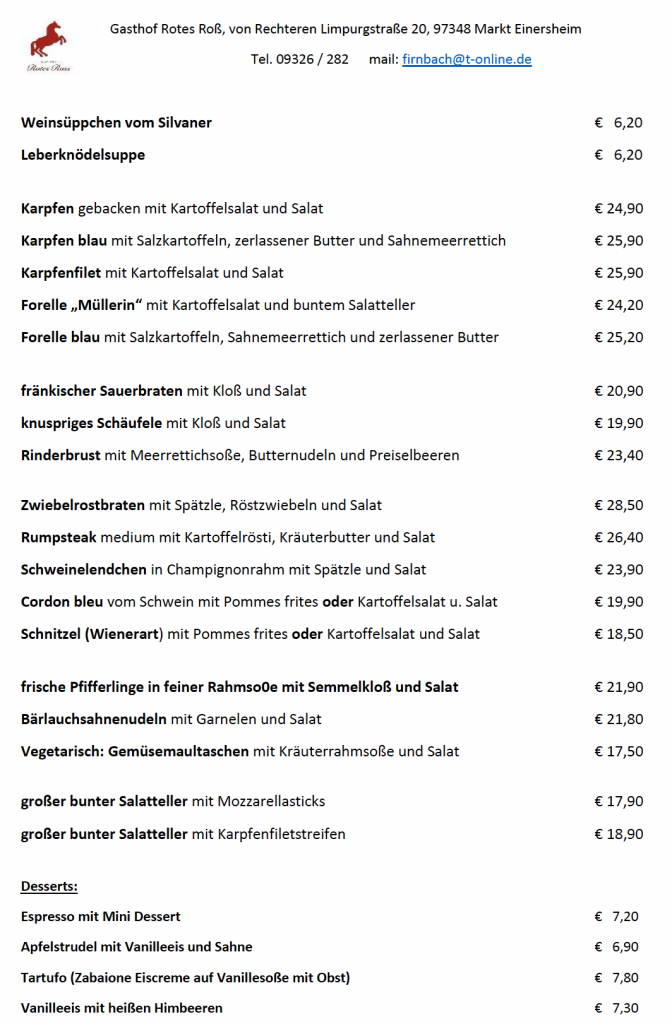
Task: Select Schnitzel (Wienerart) entry
Action: click(250, 633)
